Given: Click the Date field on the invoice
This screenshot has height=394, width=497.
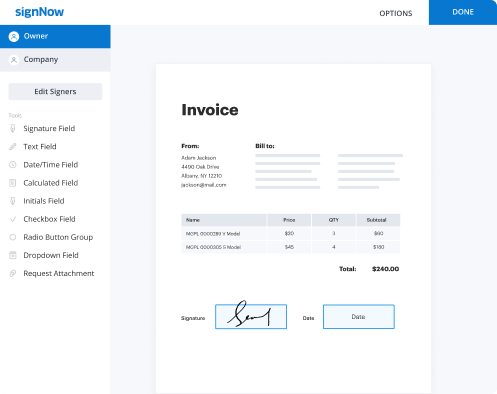Looking at the screenshot, I should (359, 316).
